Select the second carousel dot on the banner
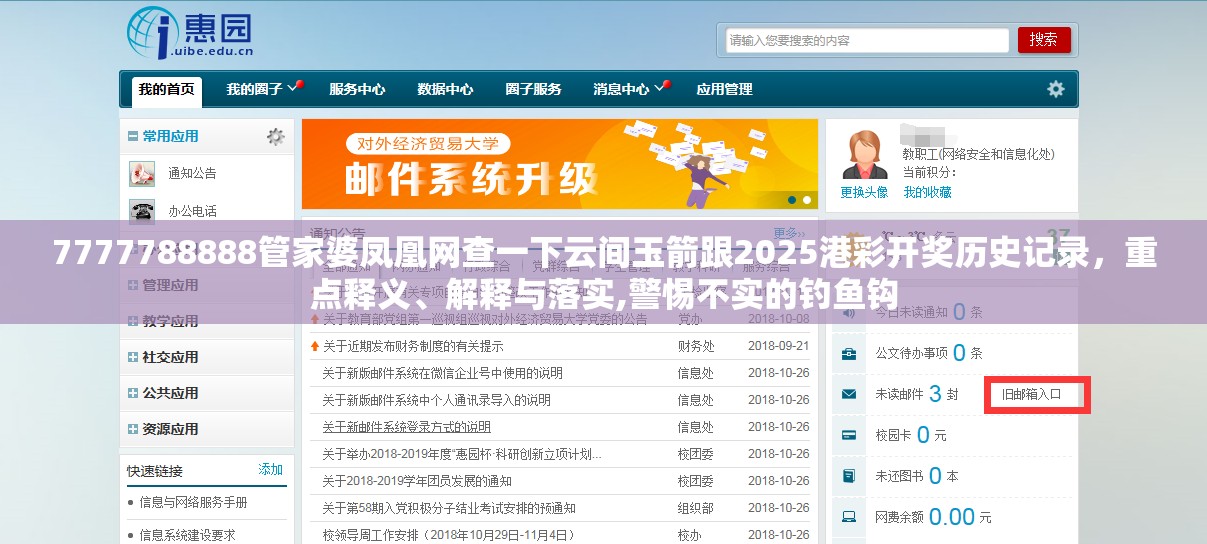Screen dimensions: 1207x544 pos(807,199)
